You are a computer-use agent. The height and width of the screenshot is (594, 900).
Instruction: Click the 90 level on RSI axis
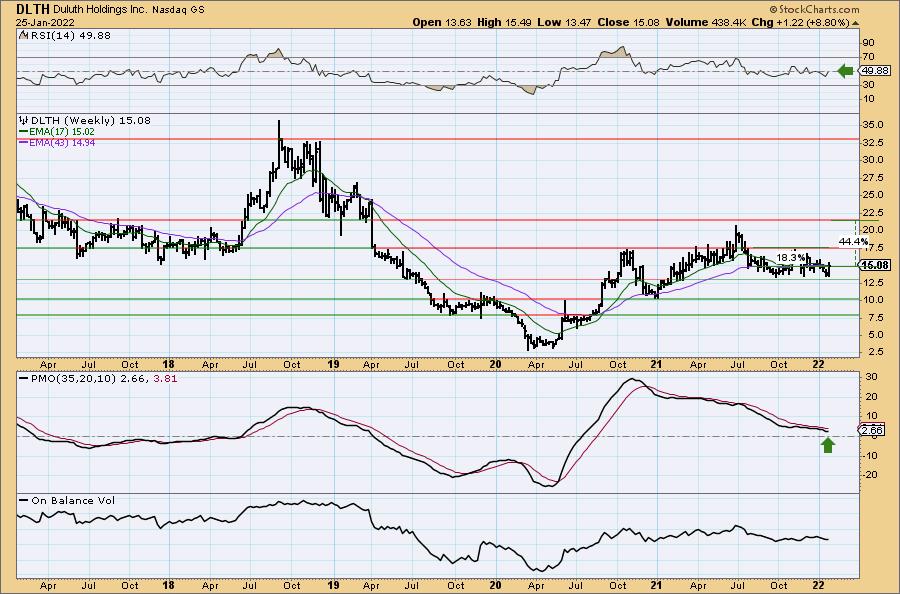click(x=868, y=42)
